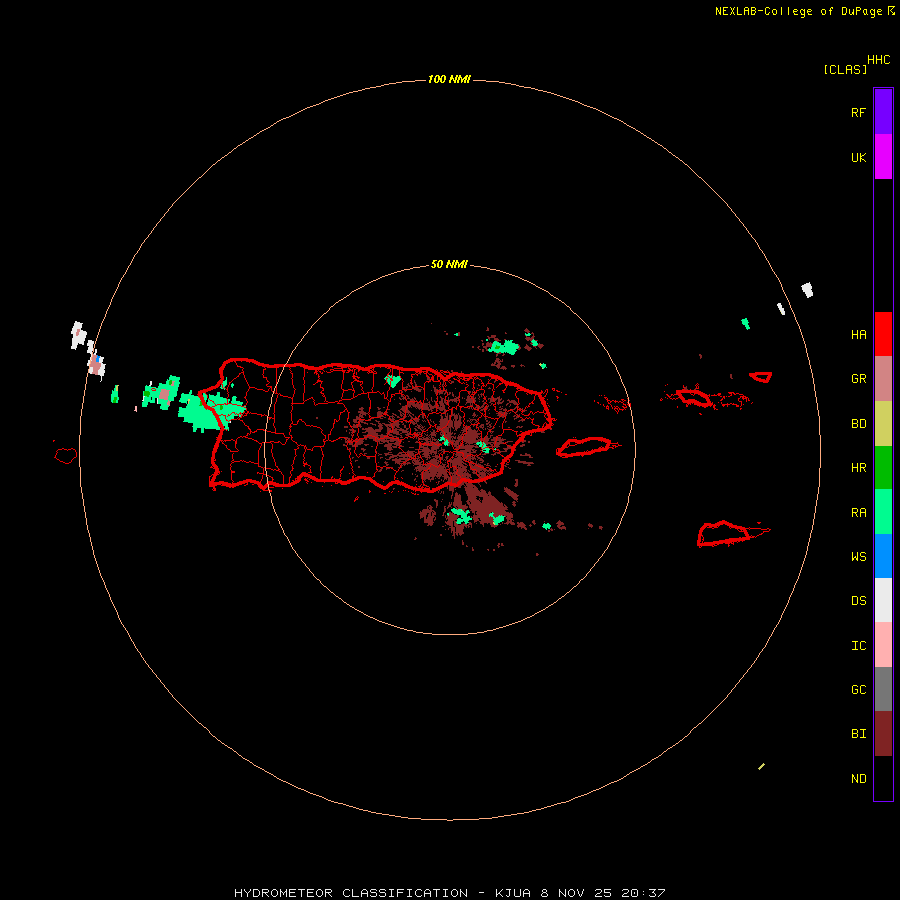Click the 'HR' legend label
The image size is (900, 900).
tap(858, 468)
